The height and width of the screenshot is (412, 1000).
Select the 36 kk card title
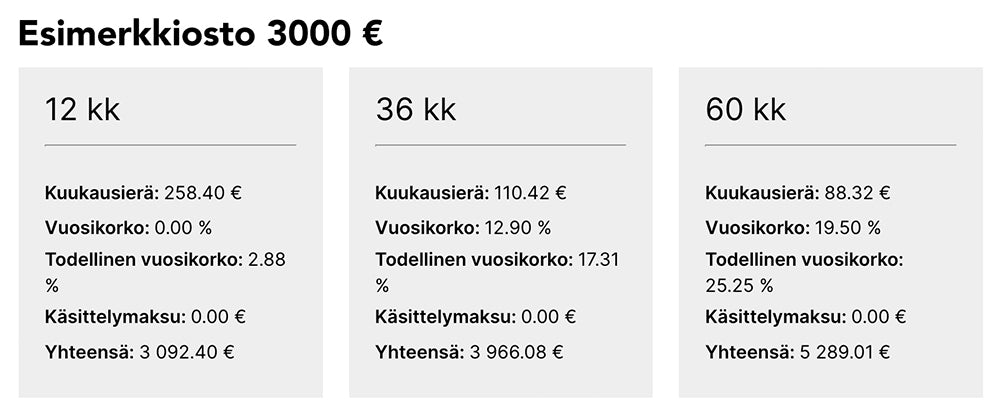pos(415,109)
